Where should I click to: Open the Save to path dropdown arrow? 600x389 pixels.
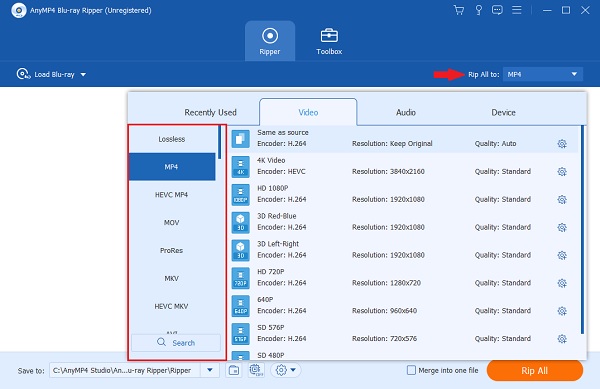pyautogui.click(x=210, y=370)
